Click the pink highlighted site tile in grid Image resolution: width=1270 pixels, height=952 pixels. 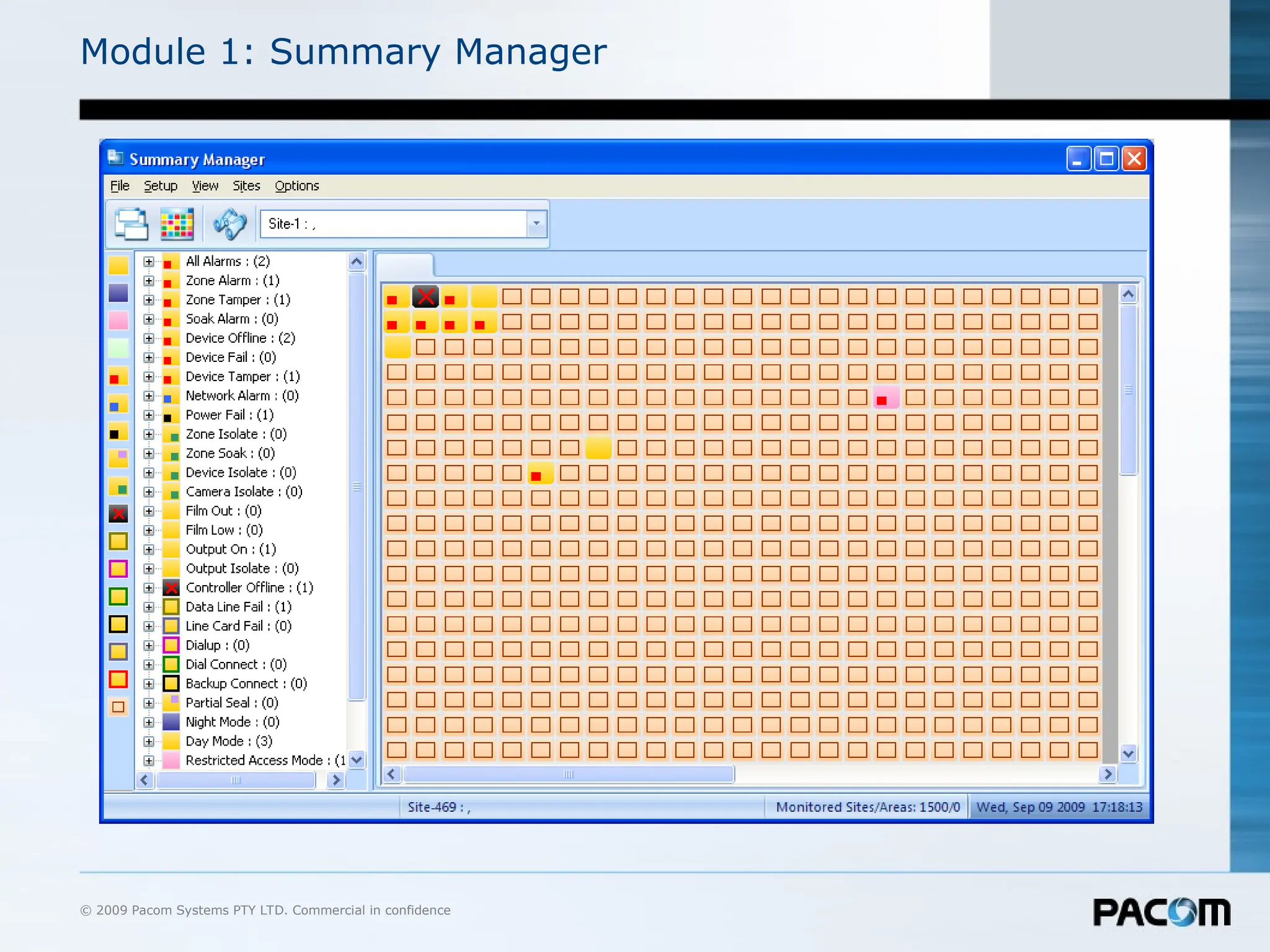pos(886,398)
